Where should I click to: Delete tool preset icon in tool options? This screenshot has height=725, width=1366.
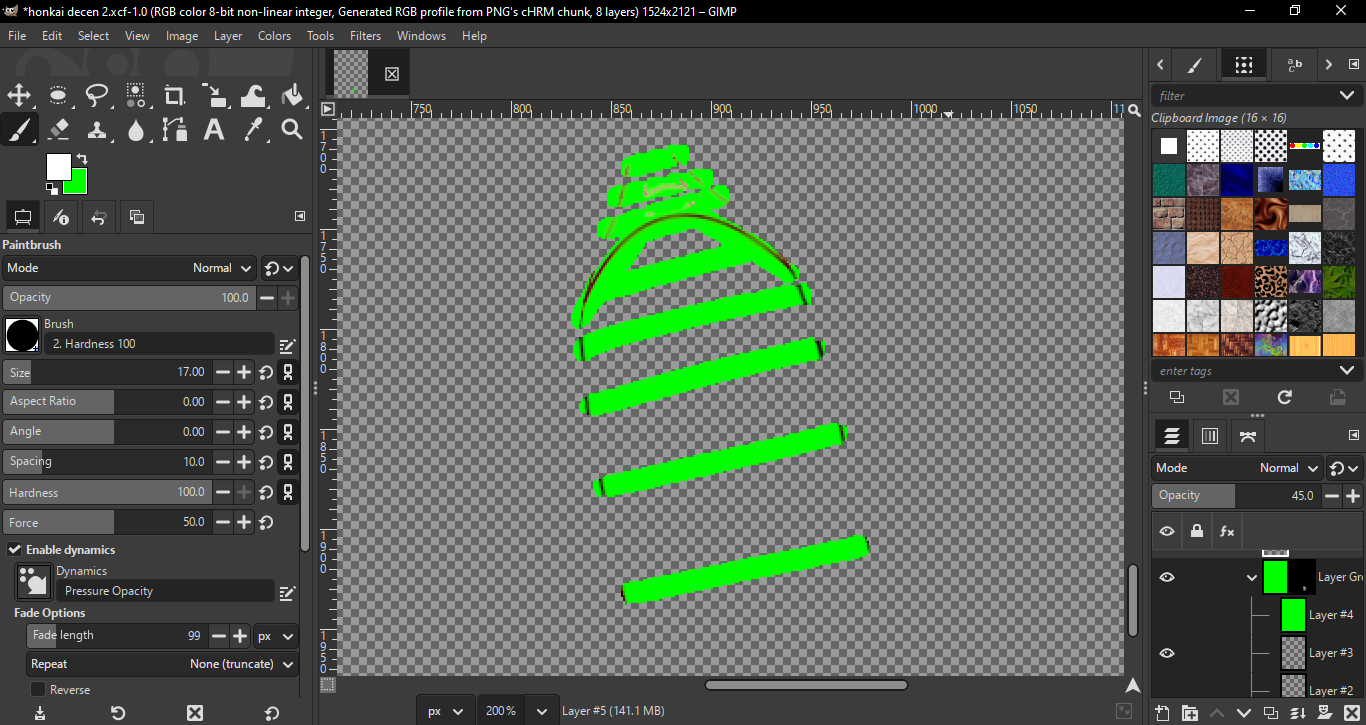pyautogui.click(x=195, y=713)
